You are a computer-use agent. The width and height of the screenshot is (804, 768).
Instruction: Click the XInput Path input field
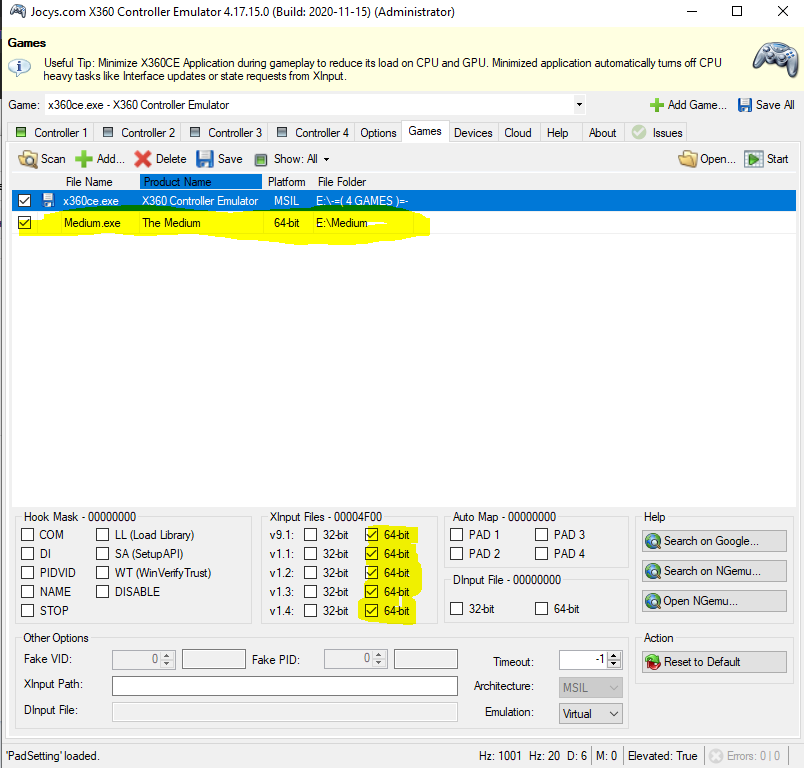(x=285, y=686)
